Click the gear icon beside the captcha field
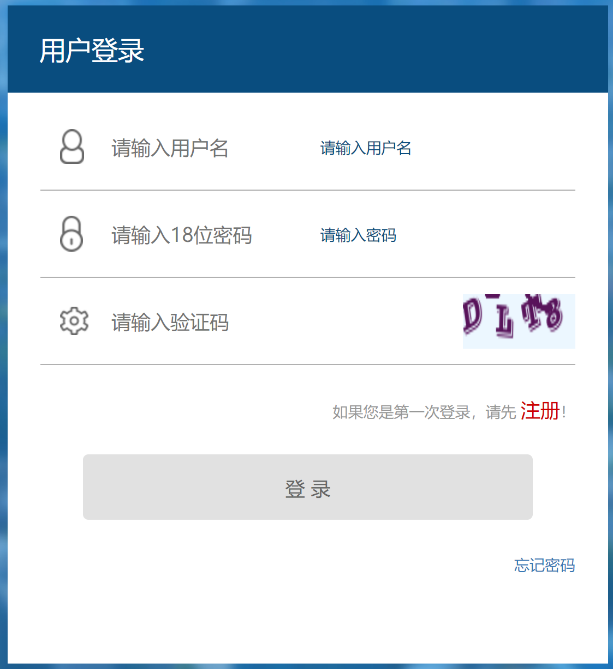Screen dimensions: 613x669 74,321
